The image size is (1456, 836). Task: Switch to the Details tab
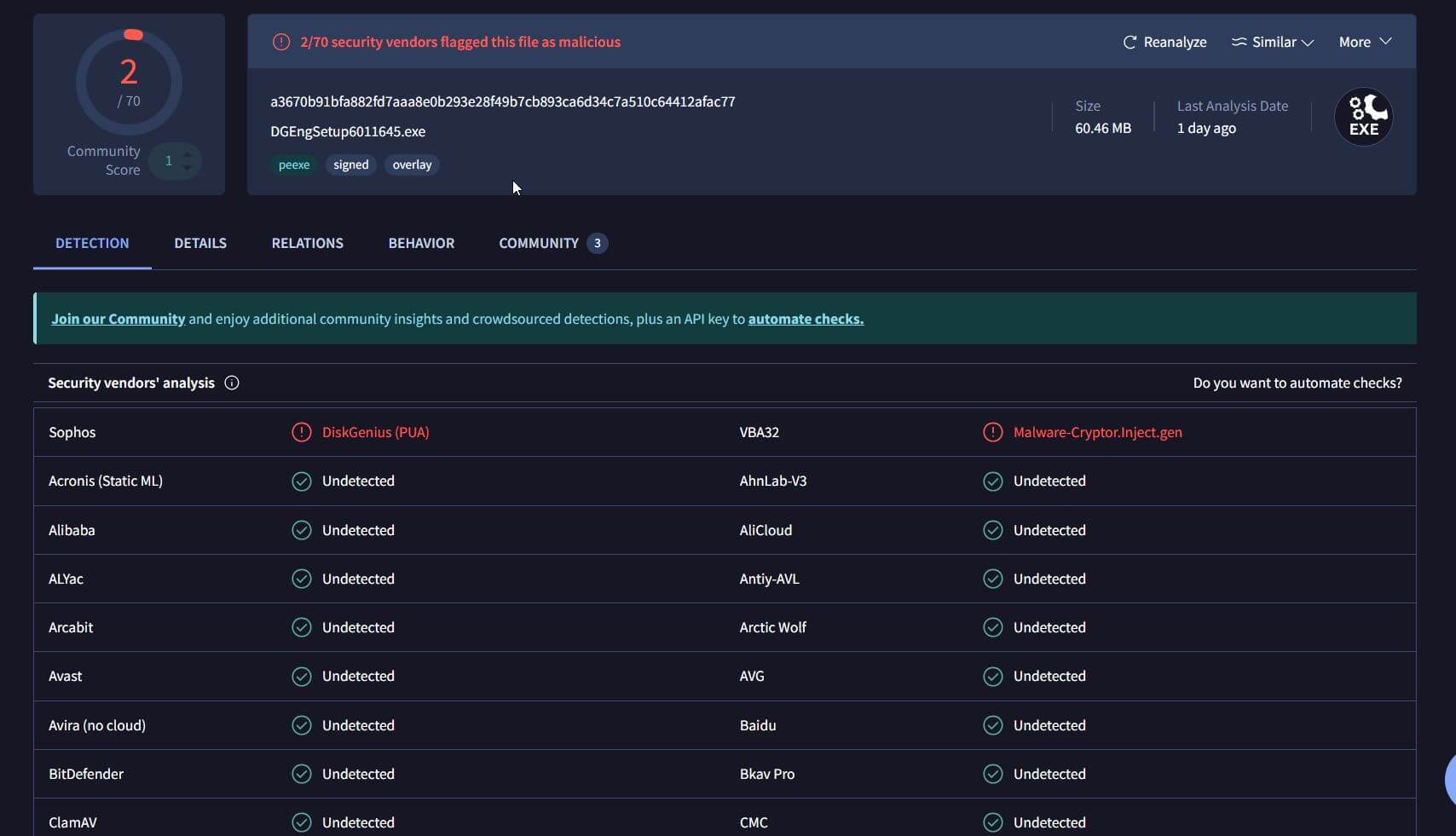click(200, 244)
